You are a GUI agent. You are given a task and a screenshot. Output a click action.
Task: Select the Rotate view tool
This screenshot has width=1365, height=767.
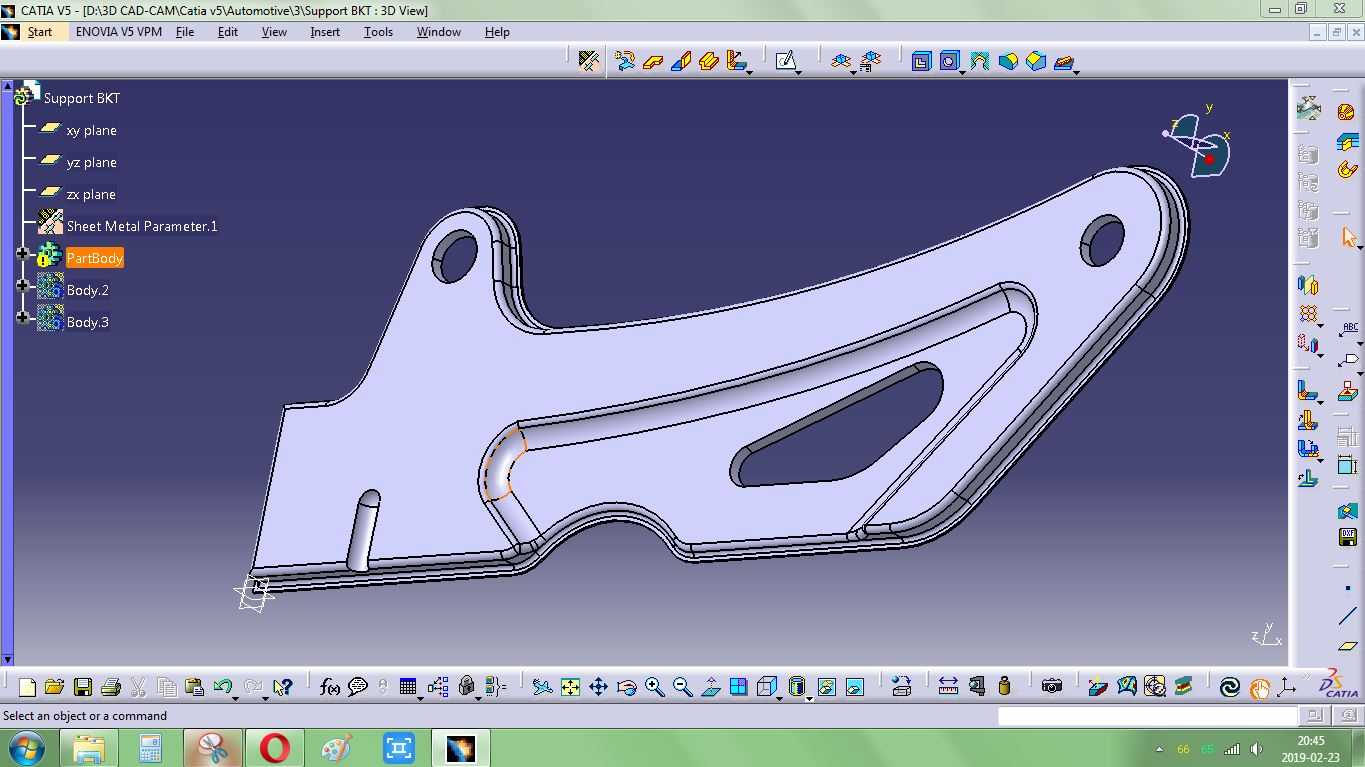coord(627,687)
